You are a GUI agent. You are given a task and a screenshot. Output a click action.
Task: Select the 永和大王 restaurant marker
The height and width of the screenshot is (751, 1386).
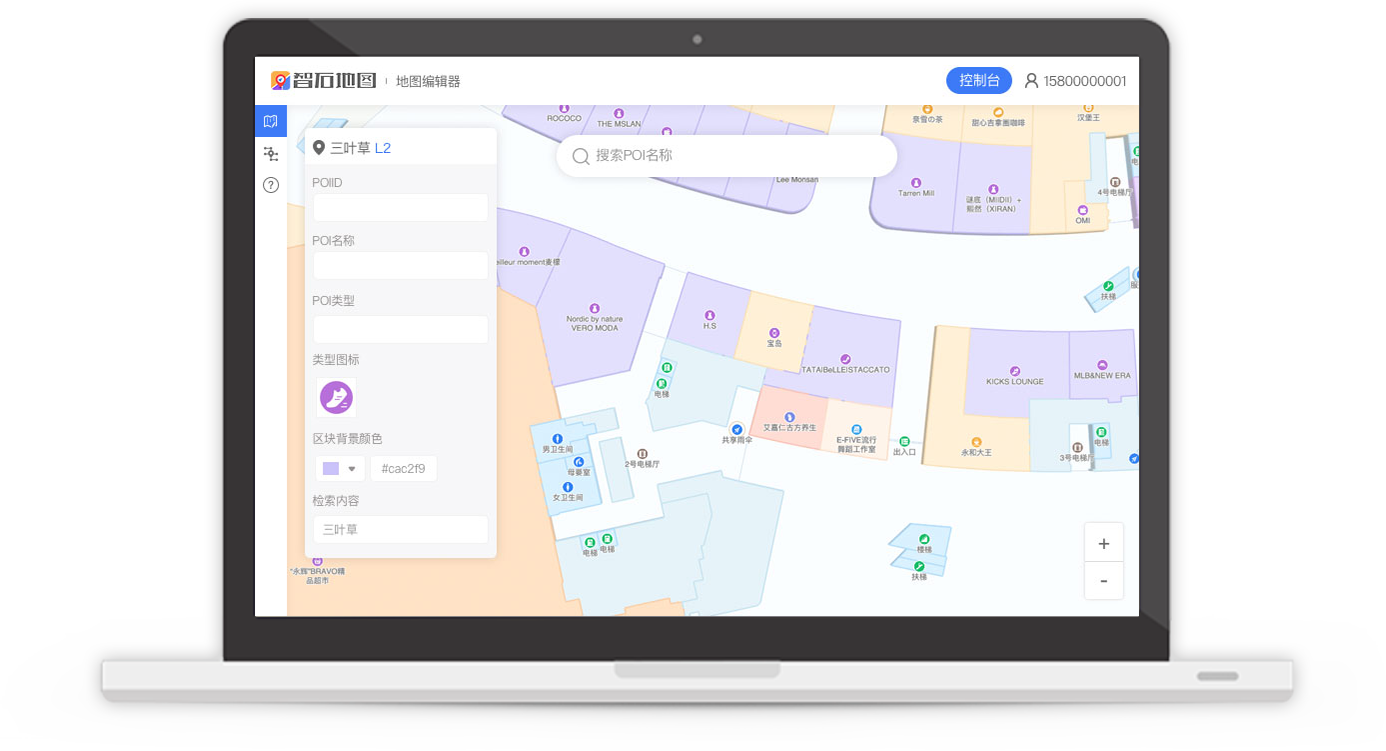coord(976,442)
